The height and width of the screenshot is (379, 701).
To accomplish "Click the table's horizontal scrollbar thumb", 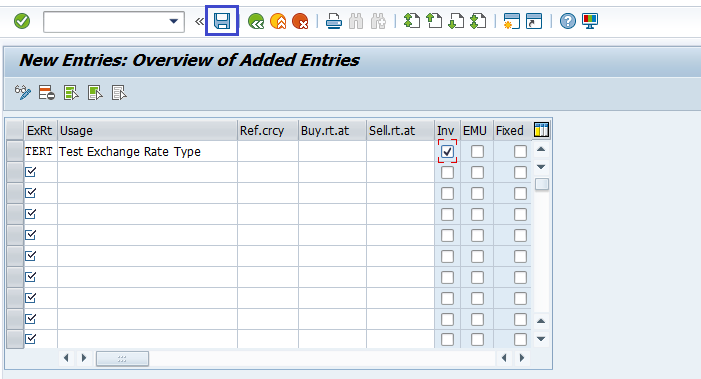I will pyautogui.click(x=122, y=358).
